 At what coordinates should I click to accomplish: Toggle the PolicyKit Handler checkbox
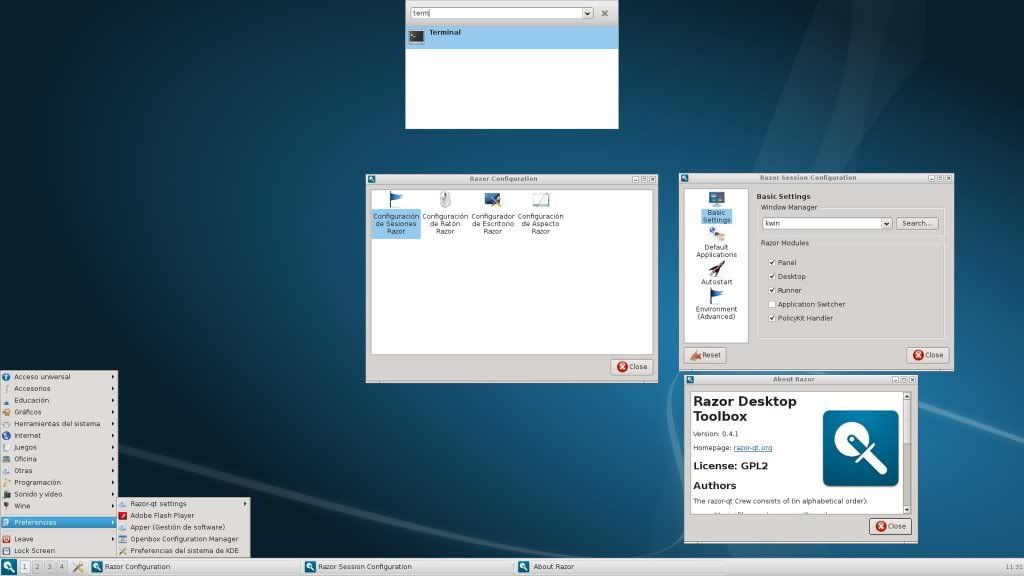point(772,319)
